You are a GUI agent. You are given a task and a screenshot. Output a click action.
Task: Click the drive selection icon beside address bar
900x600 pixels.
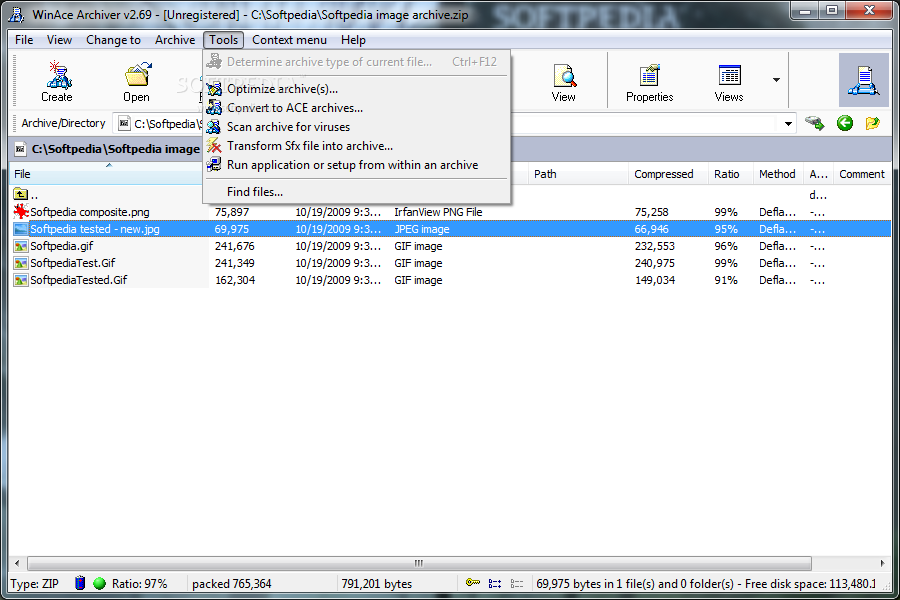point(814,123)
